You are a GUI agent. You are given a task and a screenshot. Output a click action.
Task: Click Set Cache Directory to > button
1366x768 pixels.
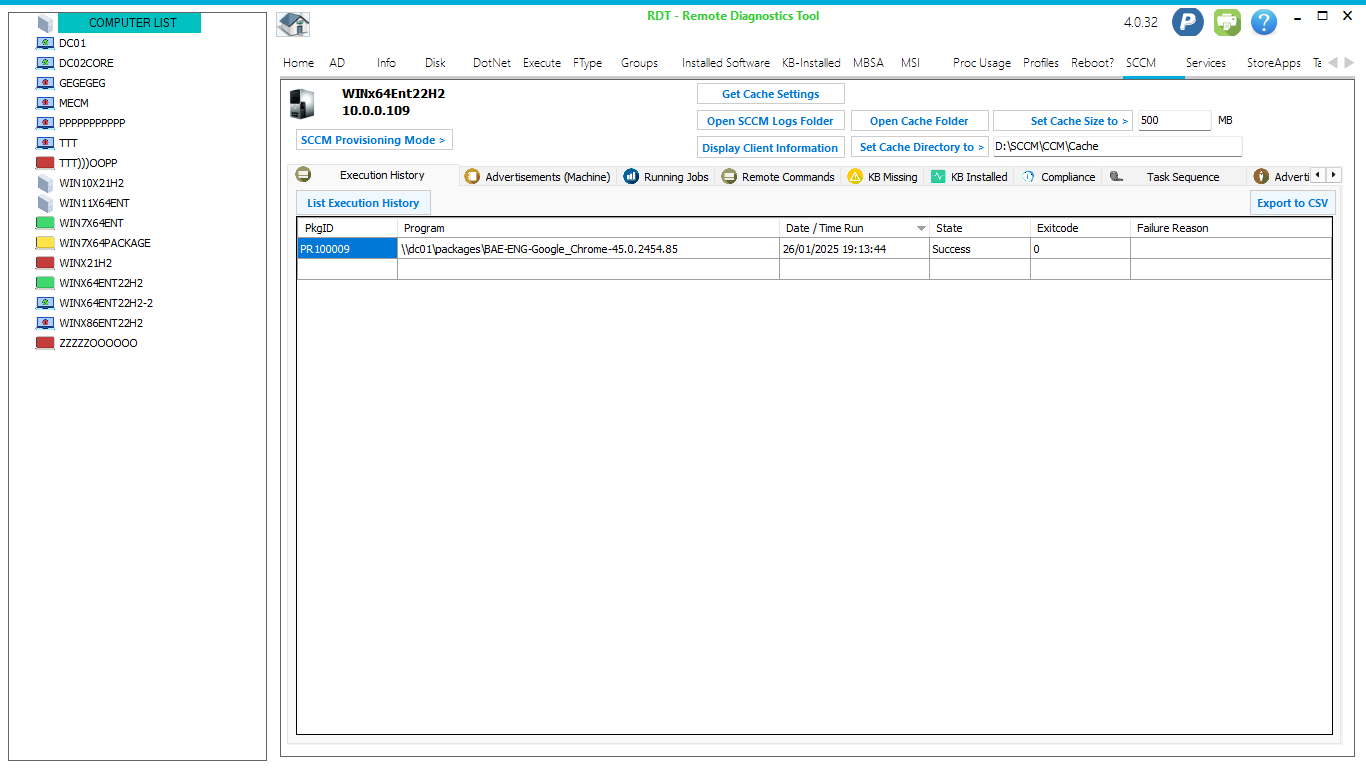(x=920, y=147)
